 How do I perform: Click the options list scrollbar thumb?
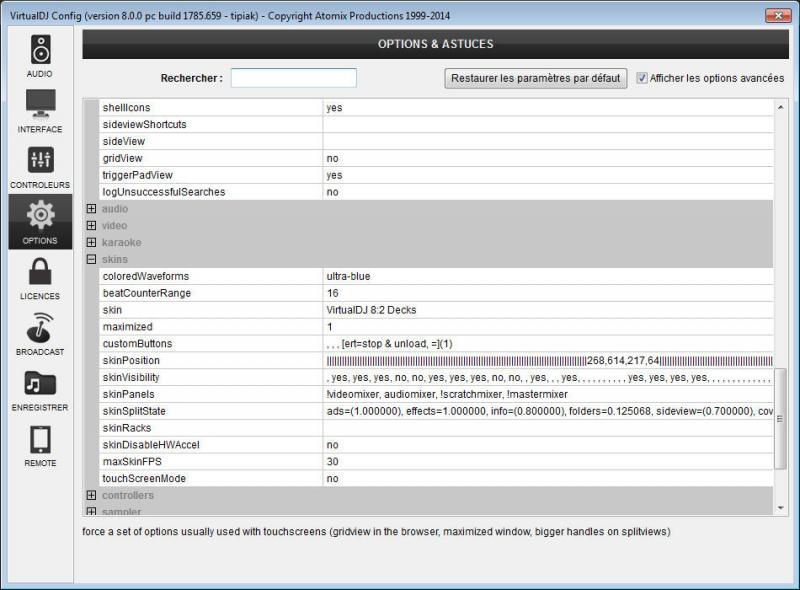780,419
